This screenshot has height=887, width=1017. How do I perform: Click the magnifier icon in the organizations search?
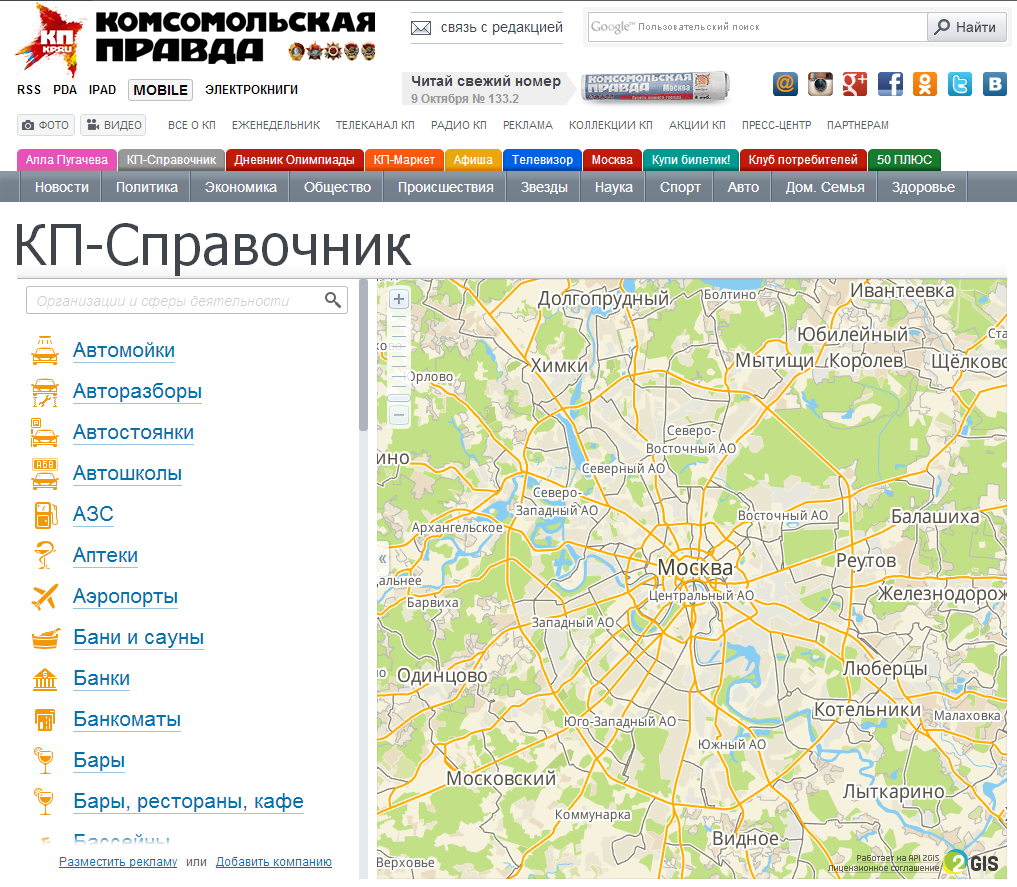click(x=333, y=300)
